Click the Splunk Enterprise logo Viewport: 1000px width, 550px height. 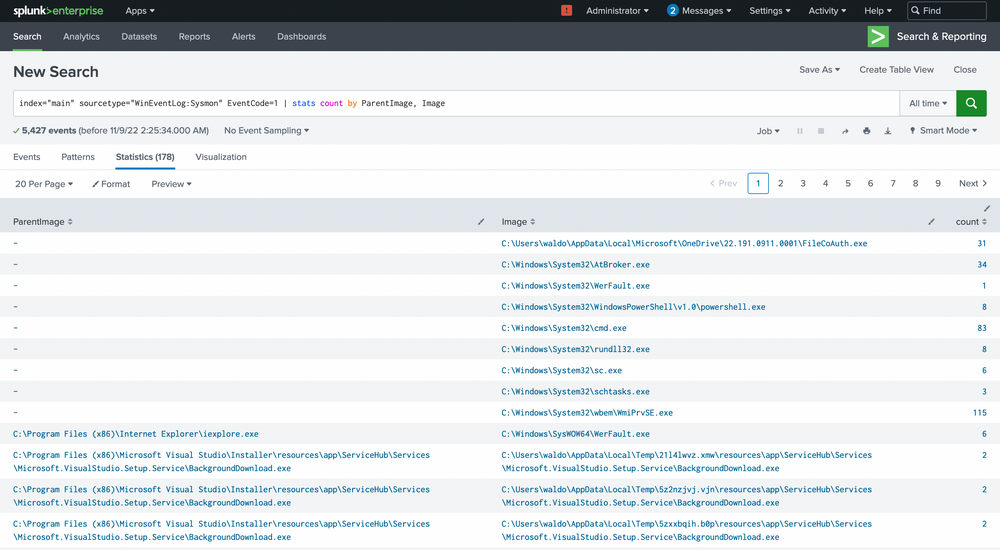coord(56,11)
